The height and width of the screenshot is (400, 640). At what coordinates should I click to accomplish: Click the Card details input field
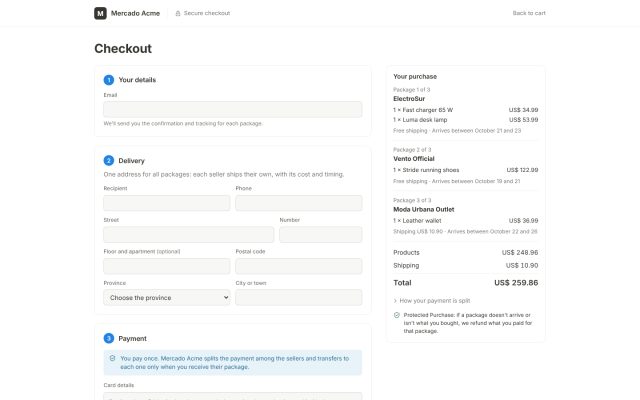click(233, 396)
